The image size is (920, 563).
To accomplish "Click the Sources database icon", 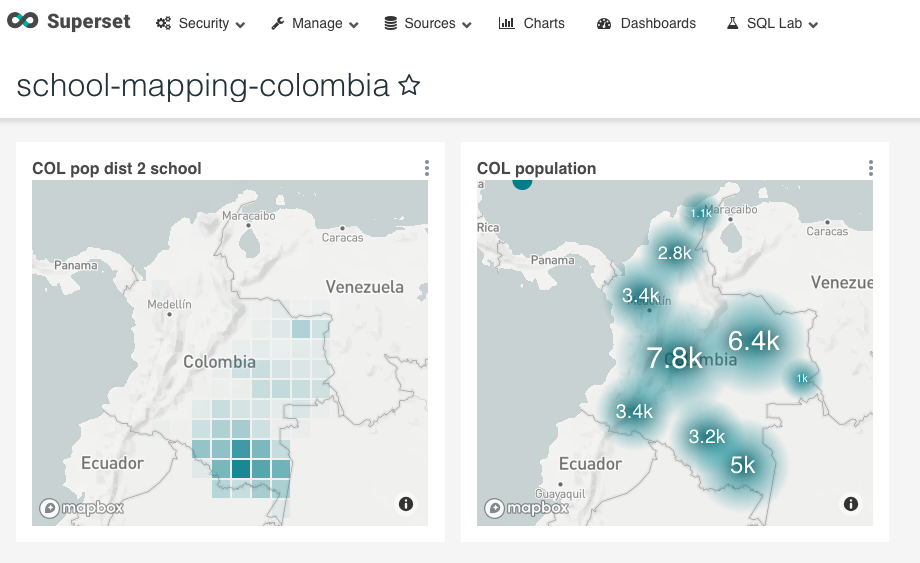I will click(x=390, y=23).
